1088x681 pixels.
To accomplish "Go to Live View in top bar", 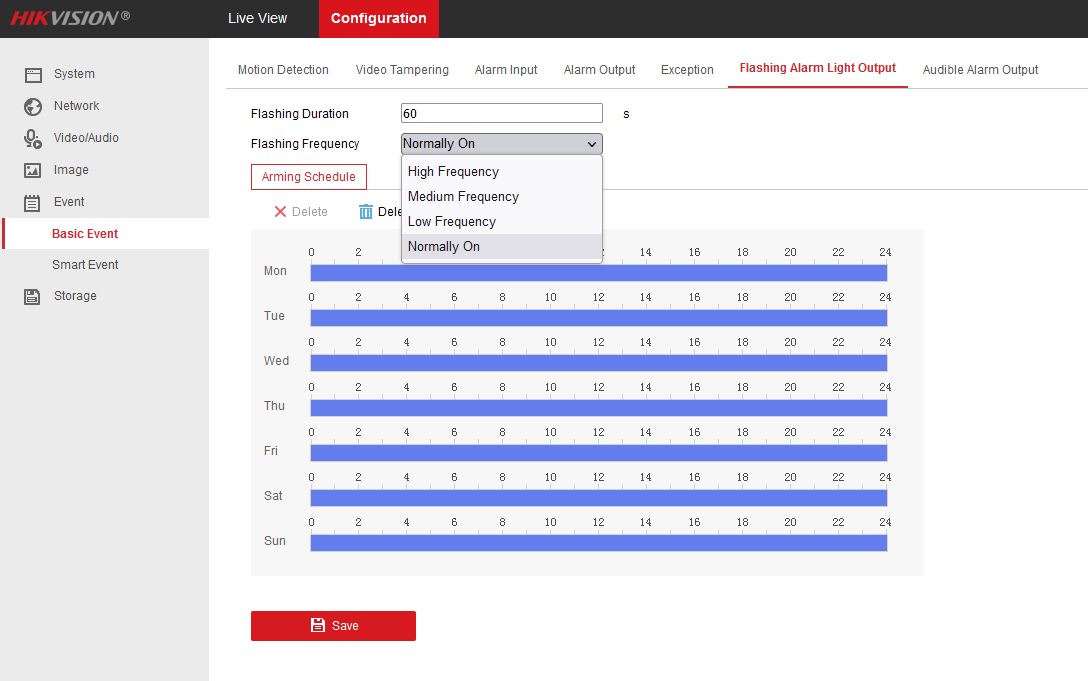I will pyautogui.click(x=257, y=18).
